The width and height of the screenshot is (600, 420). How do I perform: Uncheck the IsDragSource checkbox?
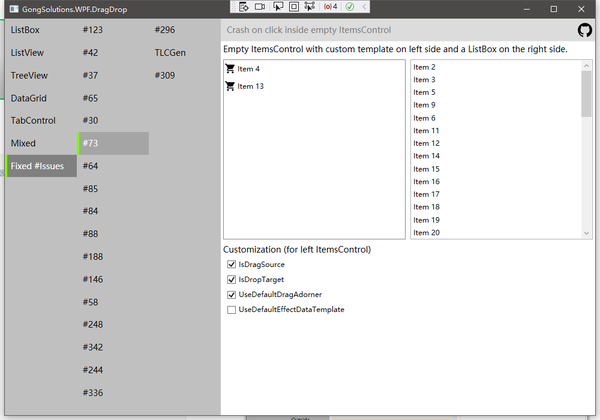point(231,264)
